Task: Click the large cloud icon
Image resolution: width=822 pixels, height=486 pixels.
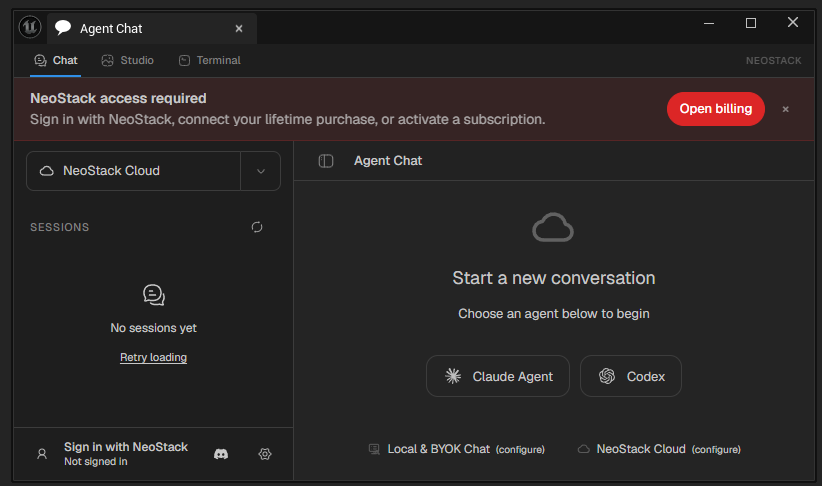Action: [x=553, y=227]
